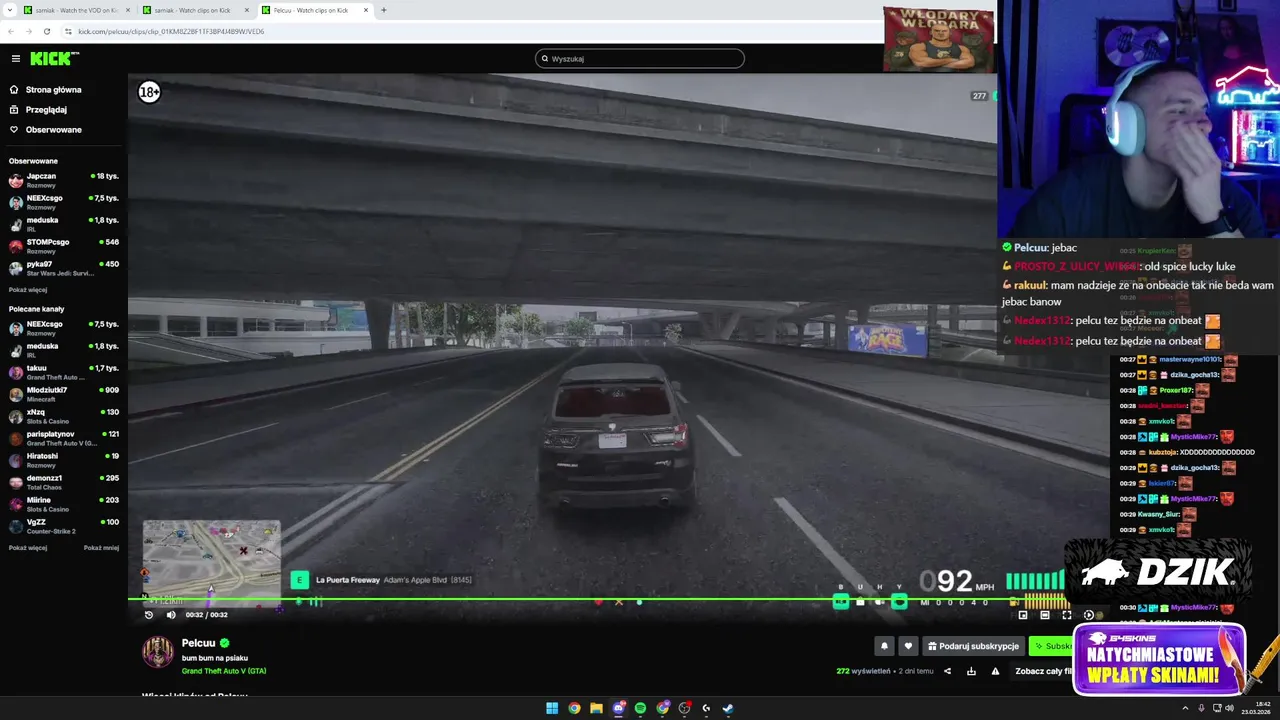The width and height of the screenshot is (1280, 720).
Task: Click the Wyszukaj search field
Action: pos(640,59)
